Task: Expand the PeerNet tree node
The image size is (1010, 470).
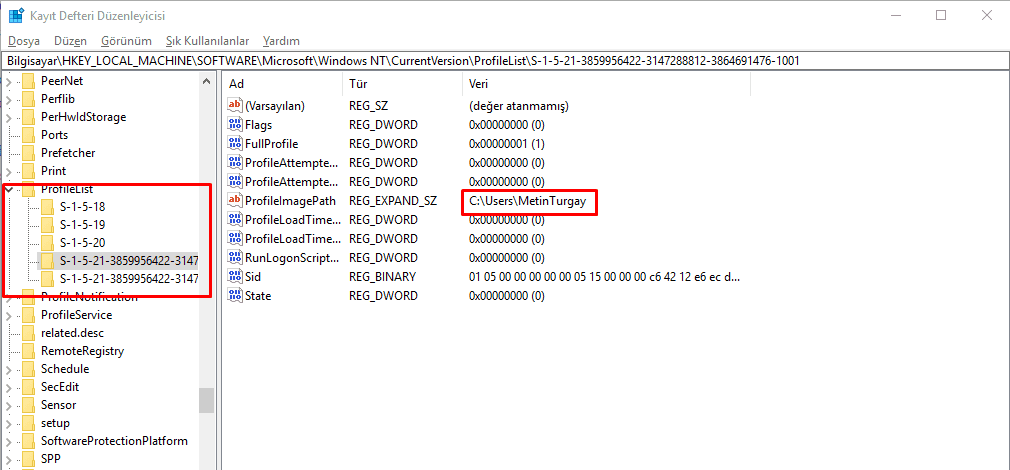Action: [9, 81]
